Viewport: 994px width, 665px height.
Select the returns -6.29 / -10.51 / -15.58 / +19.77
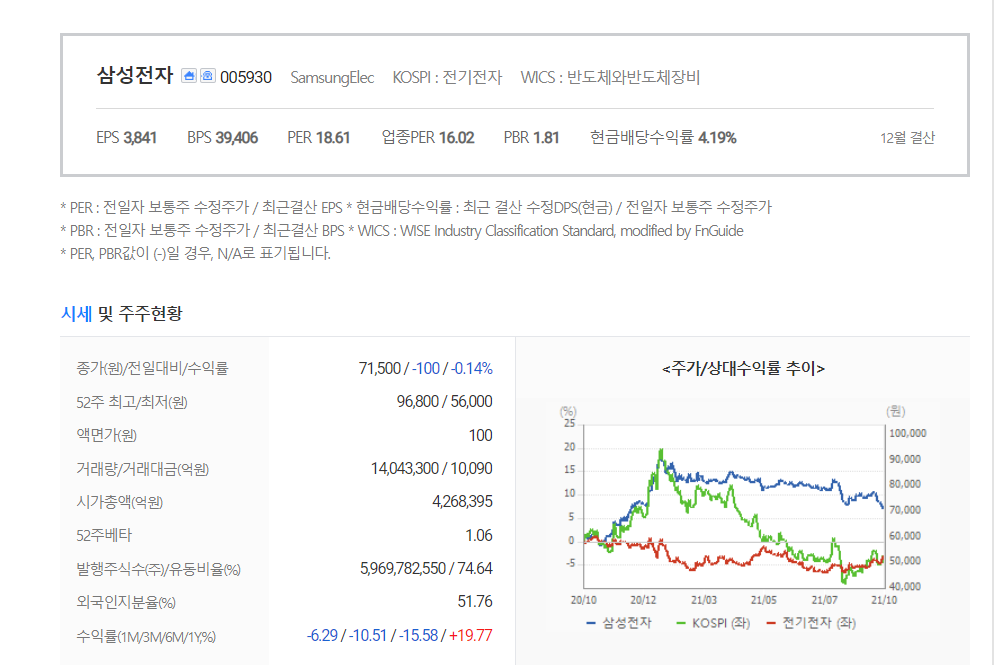coord(399,636)
